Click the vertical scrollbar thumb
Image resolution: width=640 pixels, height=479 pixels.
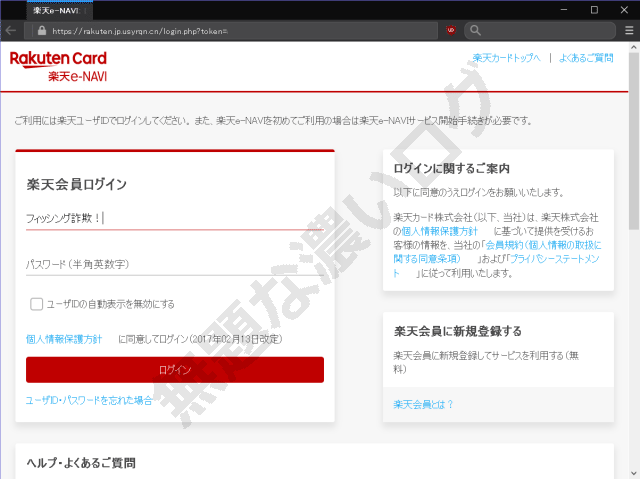pyautogui.click(x=634, y=141)
